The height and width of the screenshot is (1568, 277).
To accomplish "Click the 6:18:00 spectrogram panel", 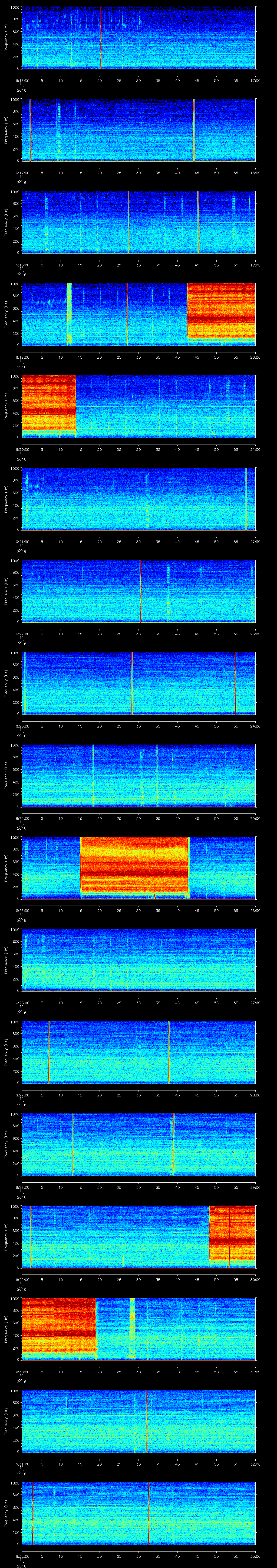I will 138,222.
